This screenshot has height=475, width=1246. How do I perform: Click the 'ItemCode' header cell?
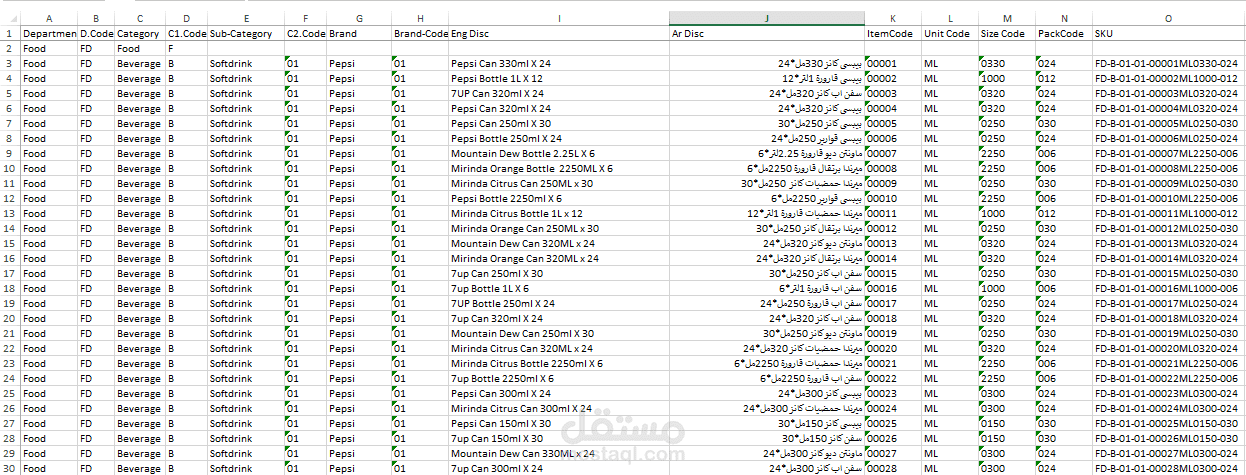[x=892, y=33]
